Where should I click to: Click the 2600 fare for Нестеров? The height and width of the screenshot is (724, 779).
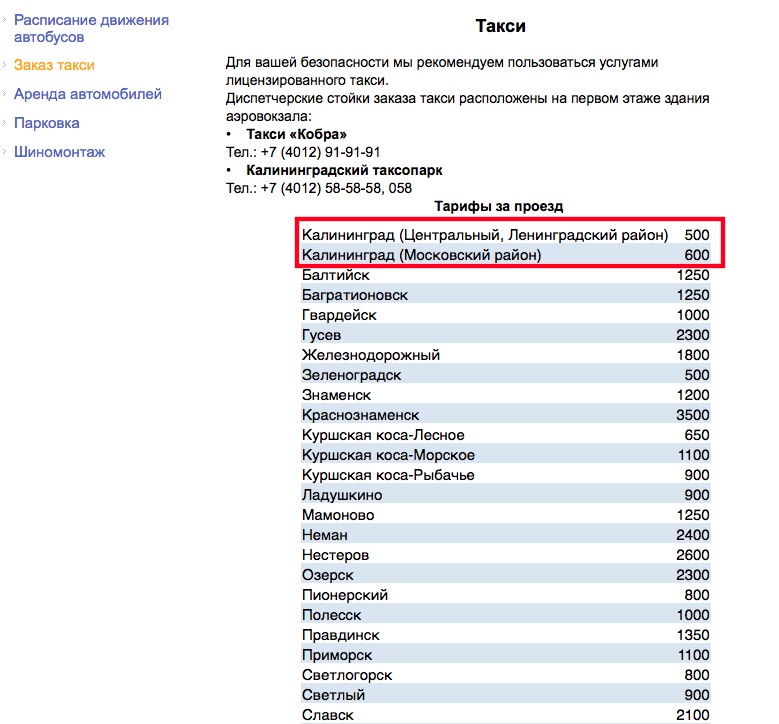tap(692, 555)
